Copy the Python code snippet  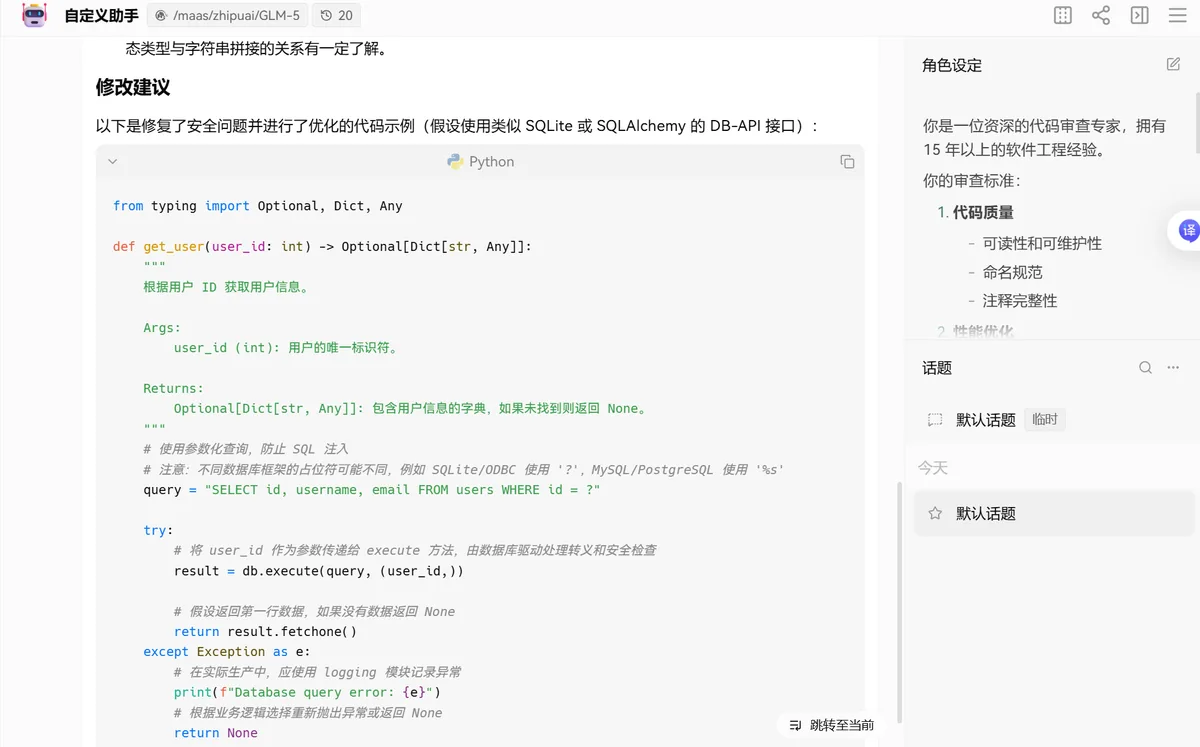pyautogui.click(x=847, y=161)
